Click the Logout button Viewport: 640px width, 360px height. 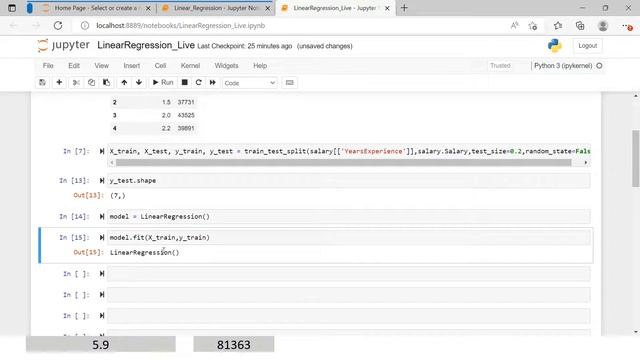point(587,46)
